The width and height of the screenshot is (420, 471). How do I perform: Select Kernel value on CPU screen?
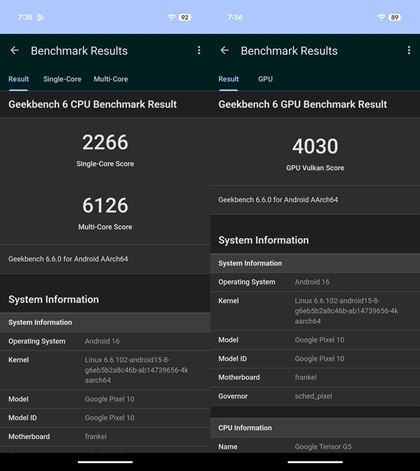pos(136,370)
